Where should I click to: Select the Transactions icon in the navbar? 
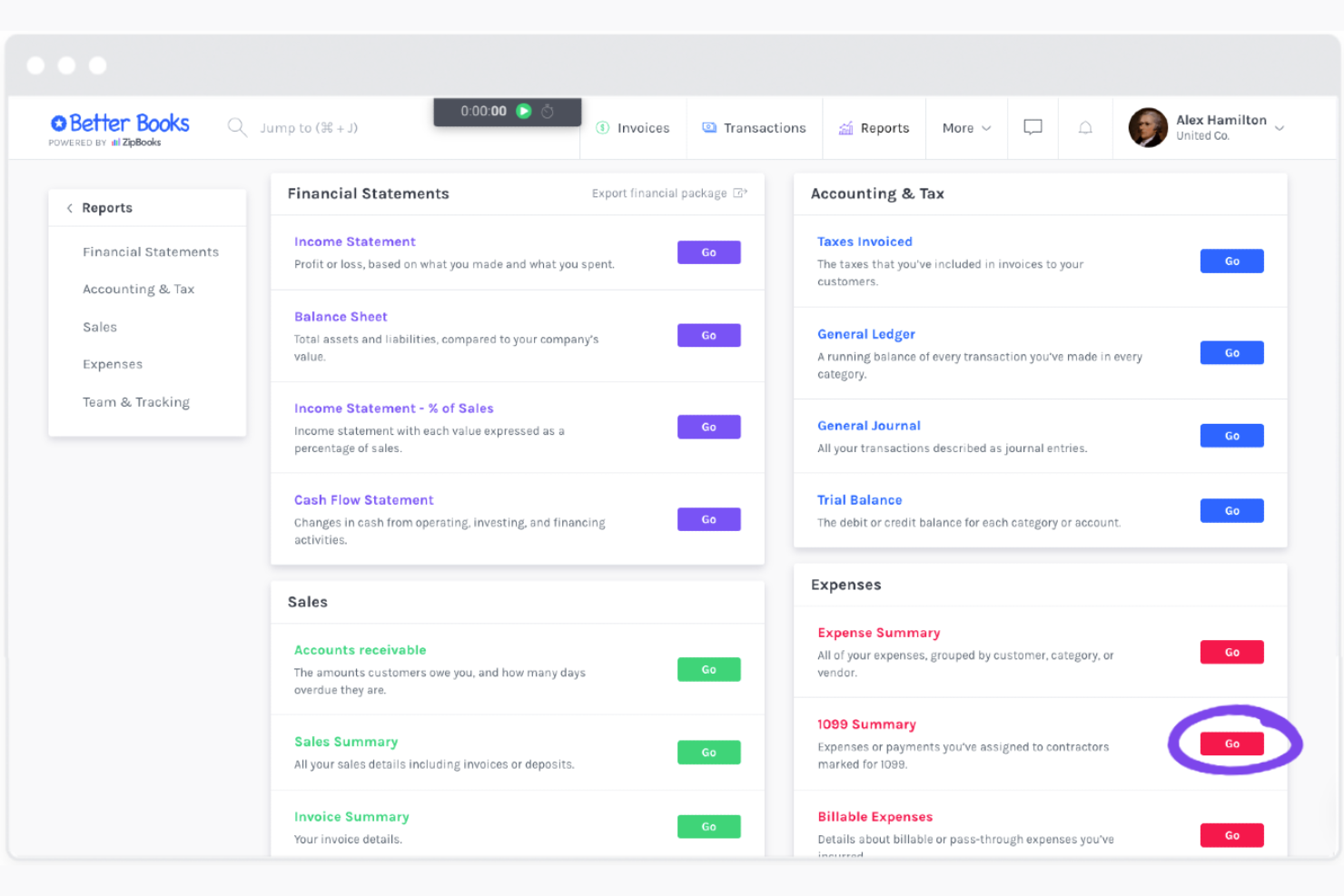709,127
